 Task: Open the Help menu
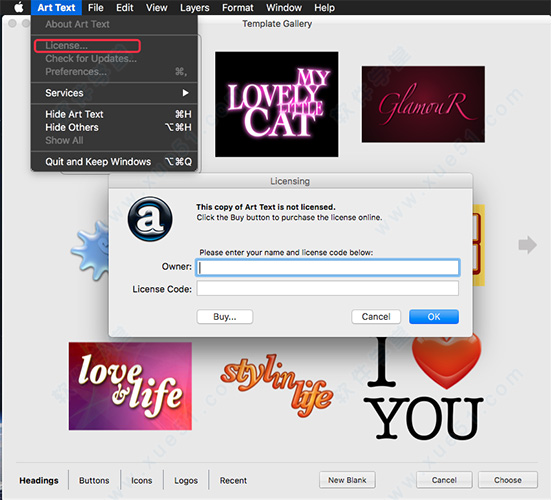click(324, 7)
